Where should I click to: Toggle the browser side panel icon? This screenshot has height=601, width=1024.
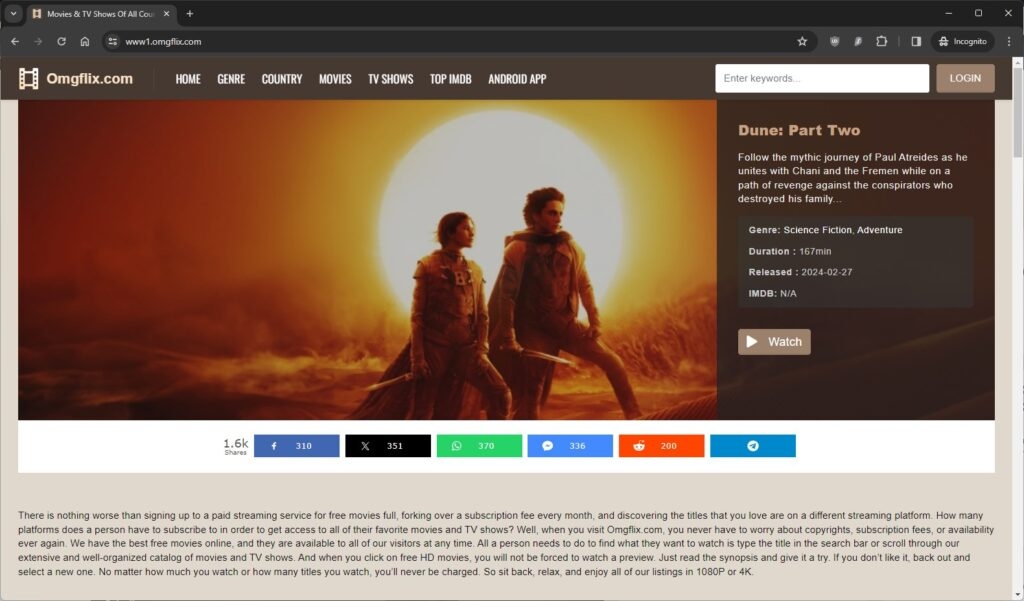pyautogui.click(x=916, y=41)
